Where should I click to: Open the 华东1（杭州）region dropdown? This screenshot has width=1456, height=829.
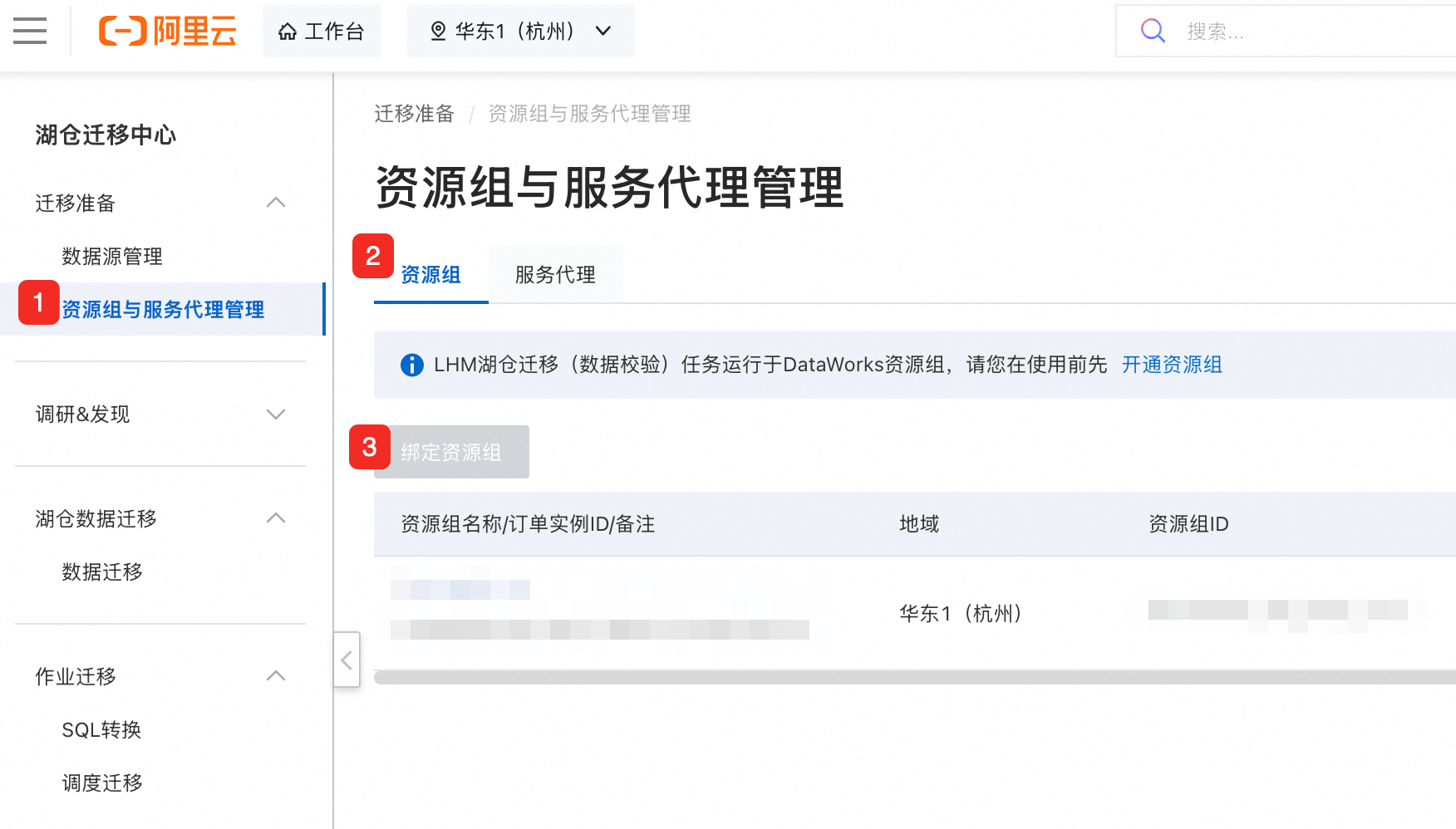521,31
